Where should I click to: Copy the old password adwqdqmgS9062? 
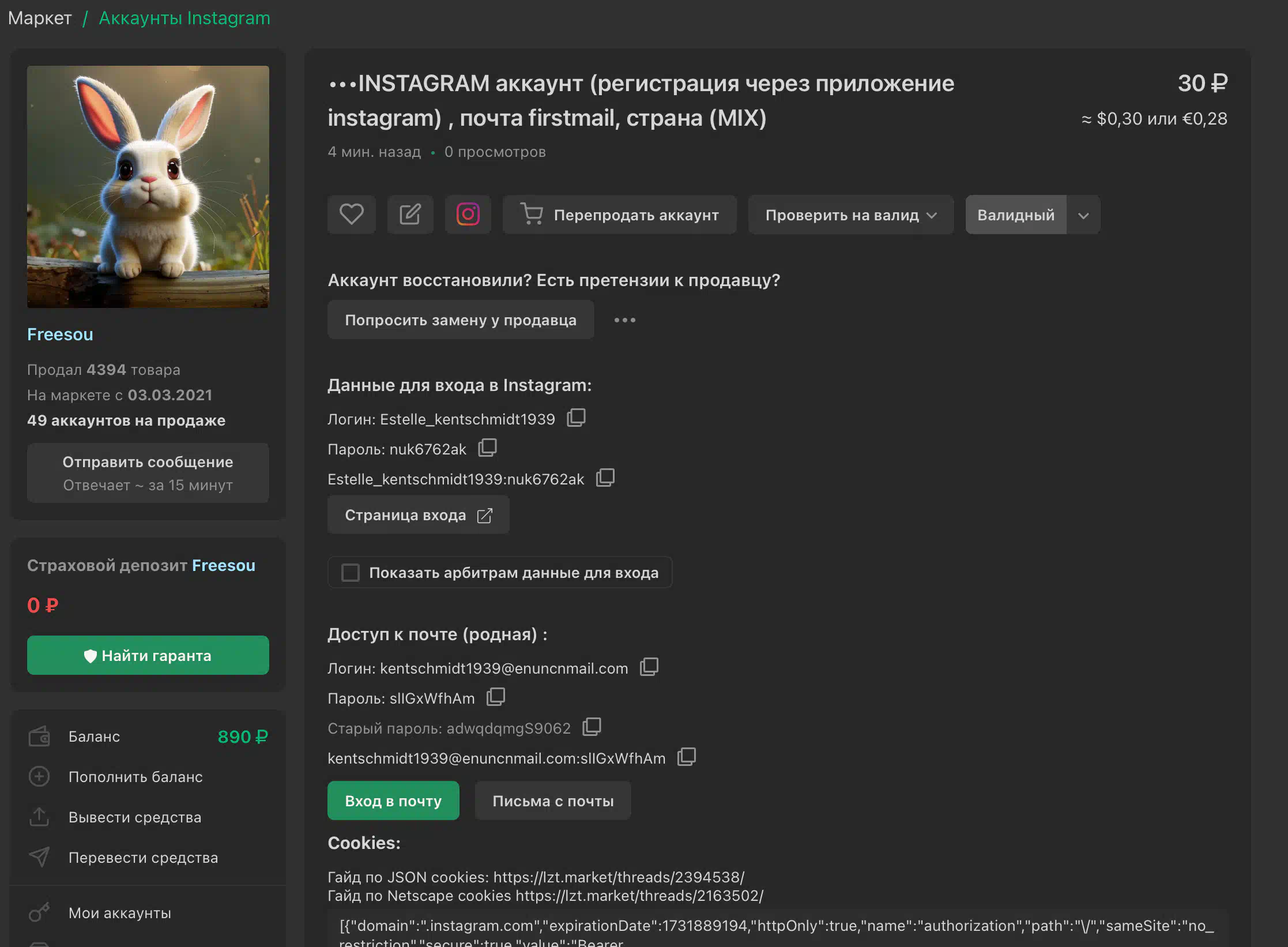coord(592,727)
